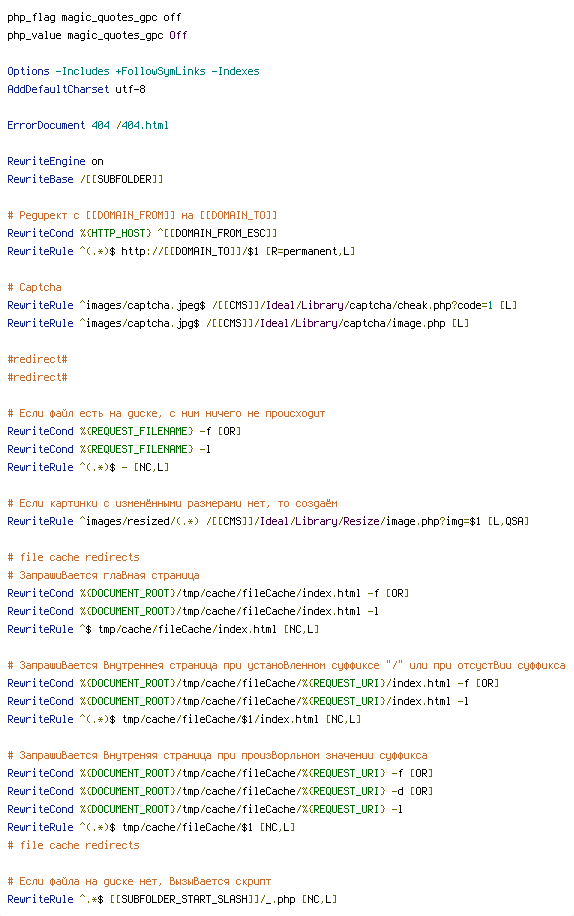Click the fileCache/index.html -l condition
This screenshot has height=916, width=574.
193,611
